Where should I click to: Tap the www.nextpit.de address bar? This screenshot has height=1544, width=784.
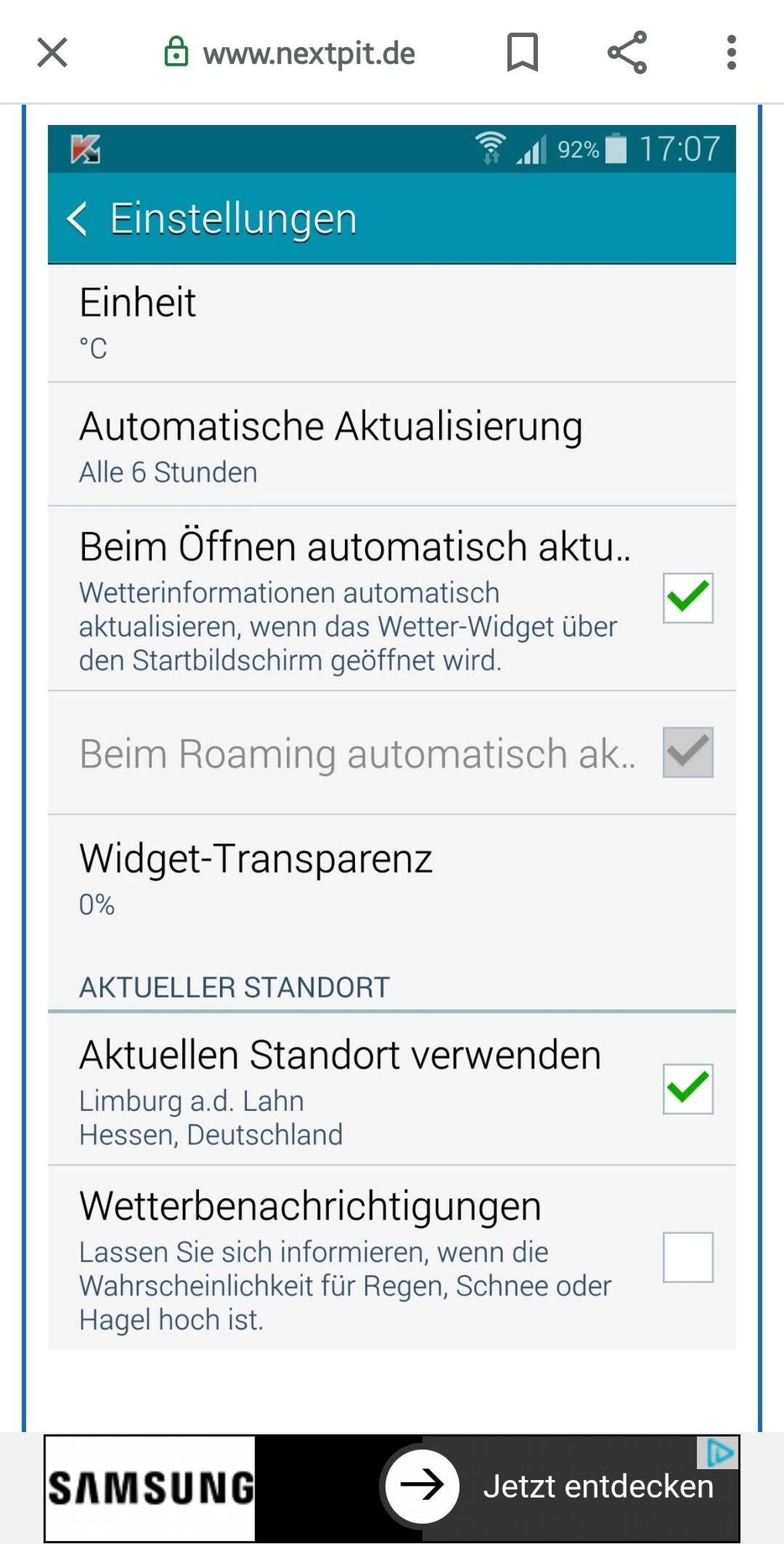pyautogui.click(x=309, y=53)
